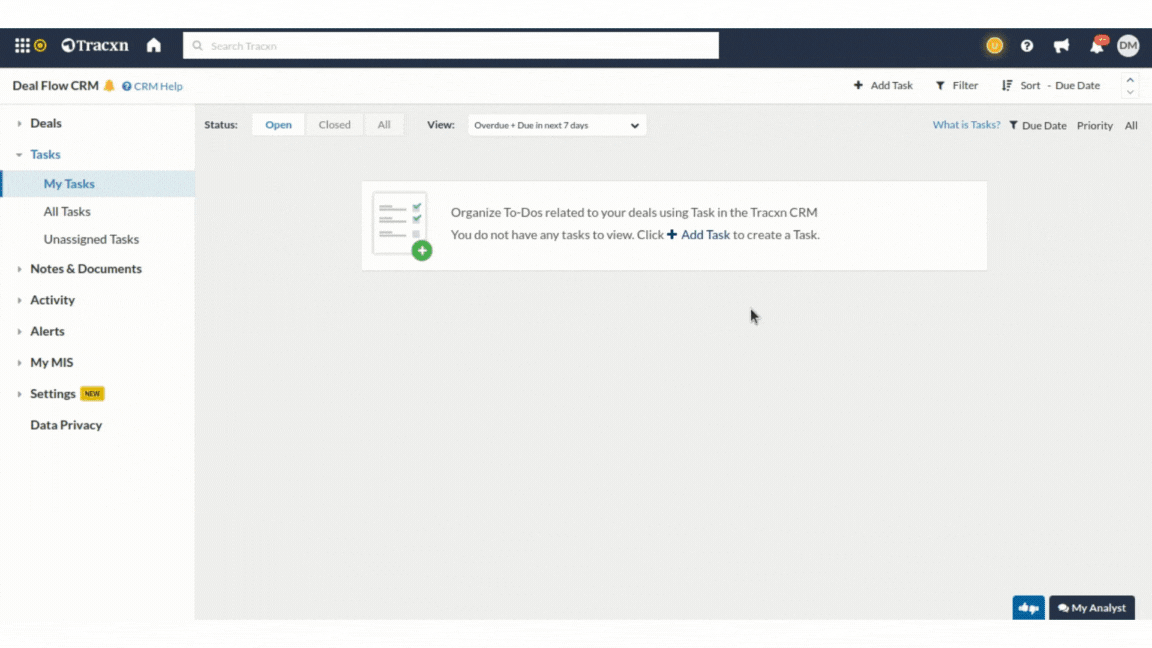
Task: Open the apps grid menu icon
Action: [x=22, y=46]
